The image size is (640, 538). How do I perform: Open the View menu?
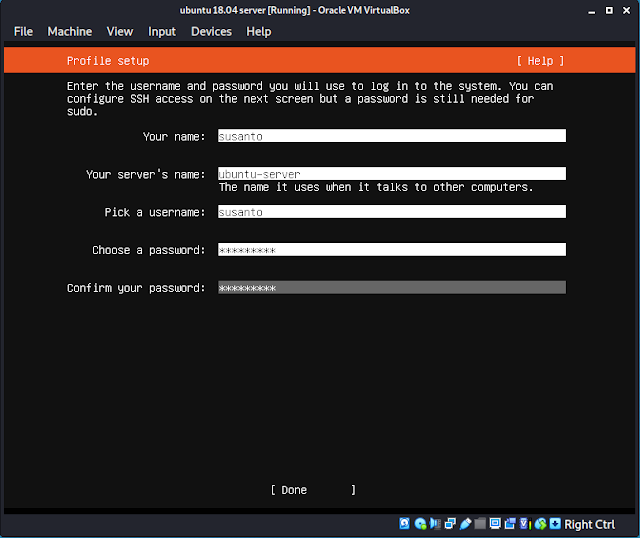tap(120, 31)
